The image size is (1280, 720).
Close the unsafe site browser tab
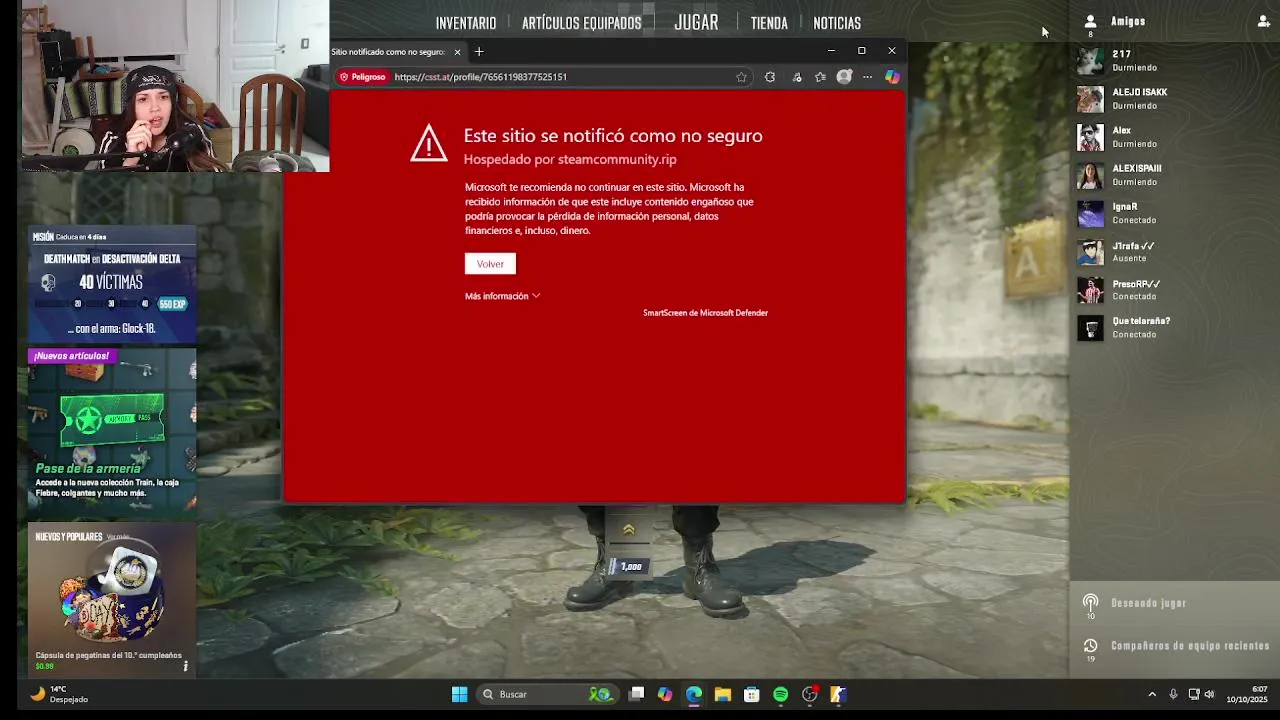coord(457,52)
